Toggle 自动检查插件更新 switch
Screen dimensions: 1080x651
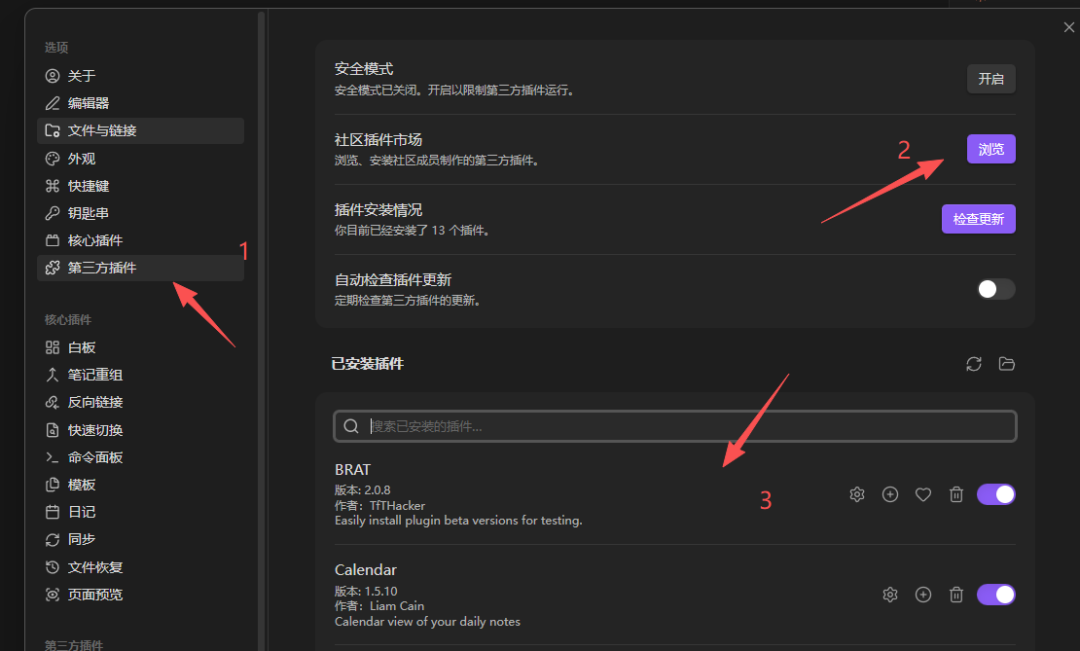(x=996, y=289)
